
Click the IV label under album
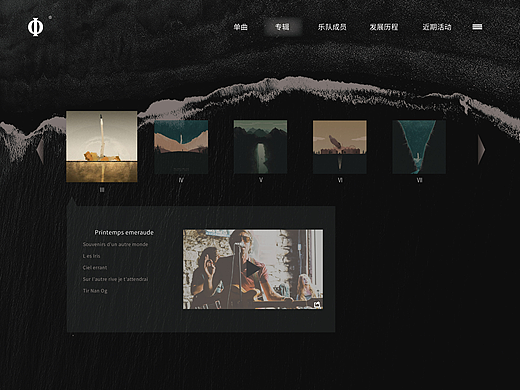[181, 180]
